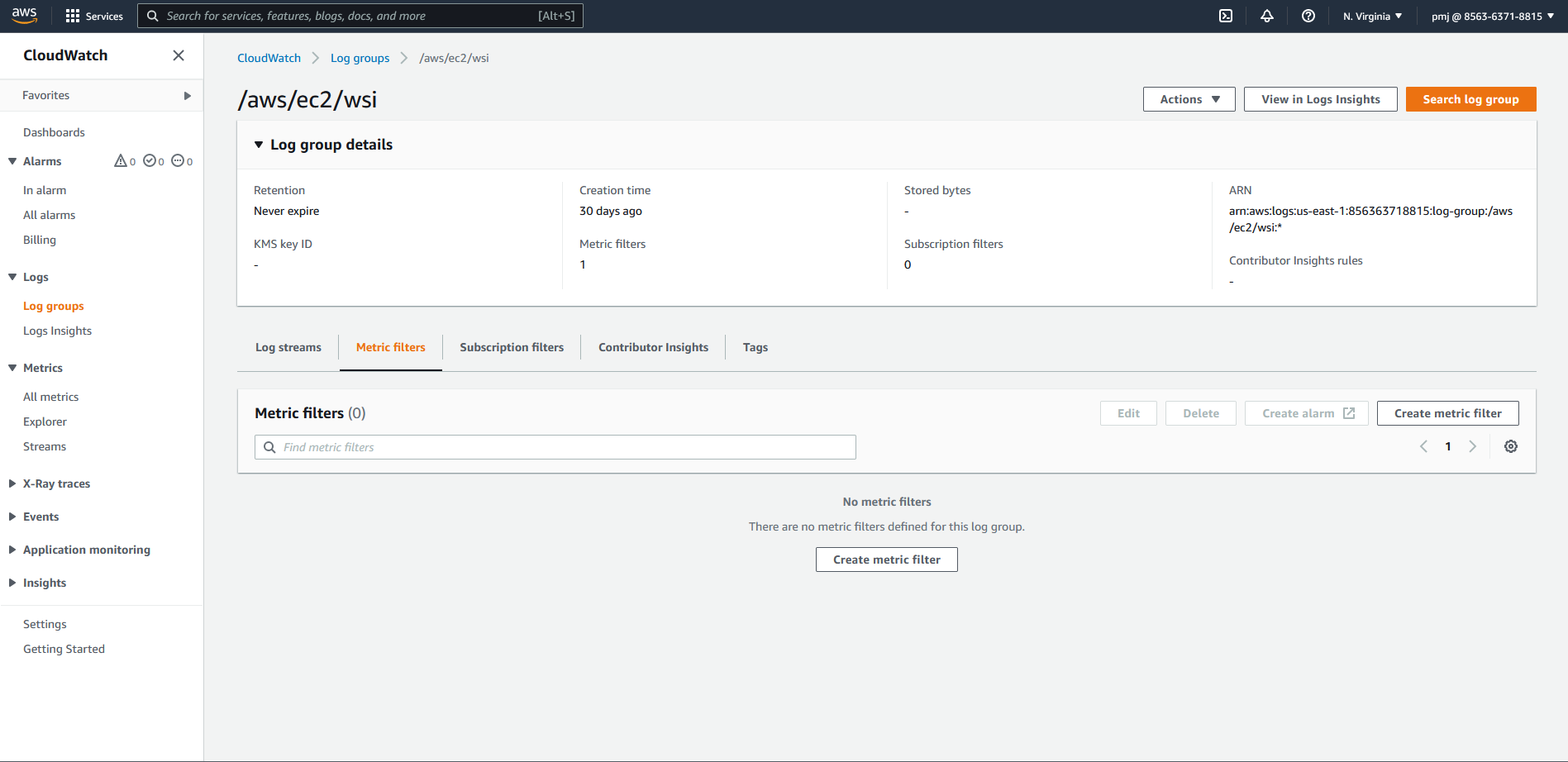Switch to Log streams tab
The height and width of the screenshot is (762, 1568).
click(x=288, y=347)
